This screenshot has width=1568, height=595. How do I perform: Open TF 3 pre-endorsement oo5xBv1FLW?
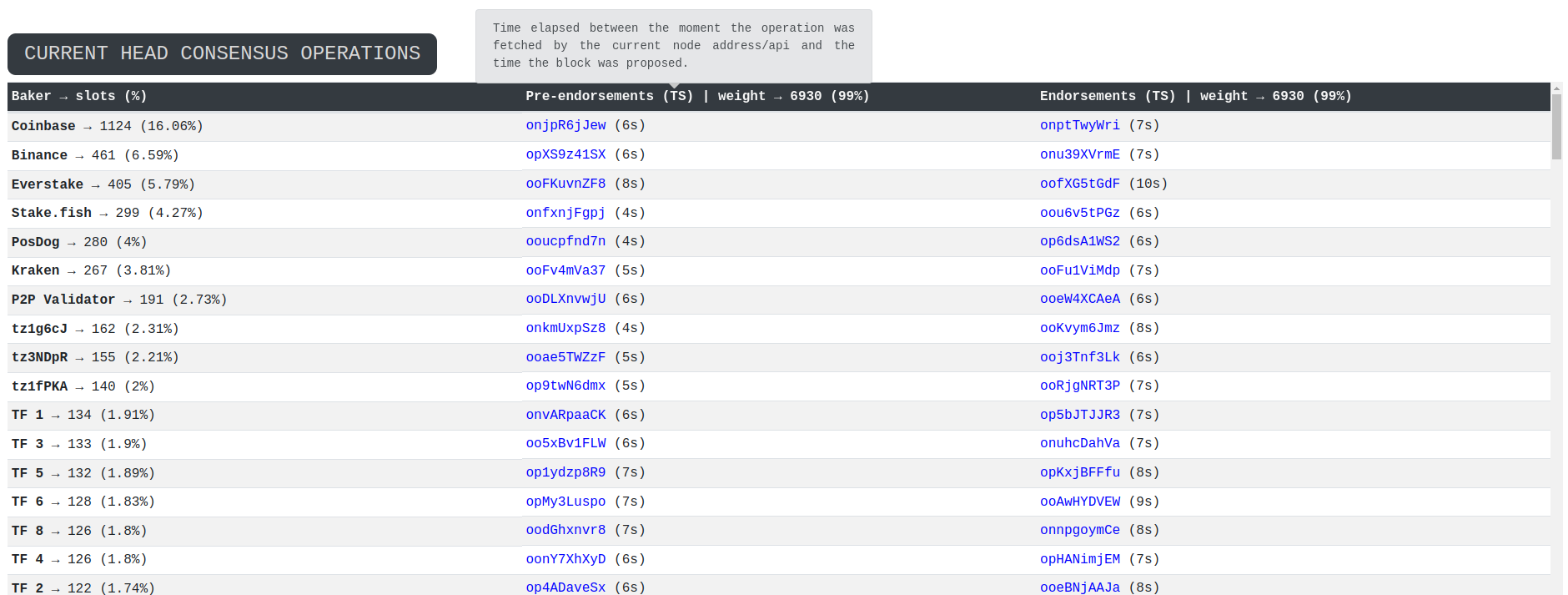(x=565, y=443)
